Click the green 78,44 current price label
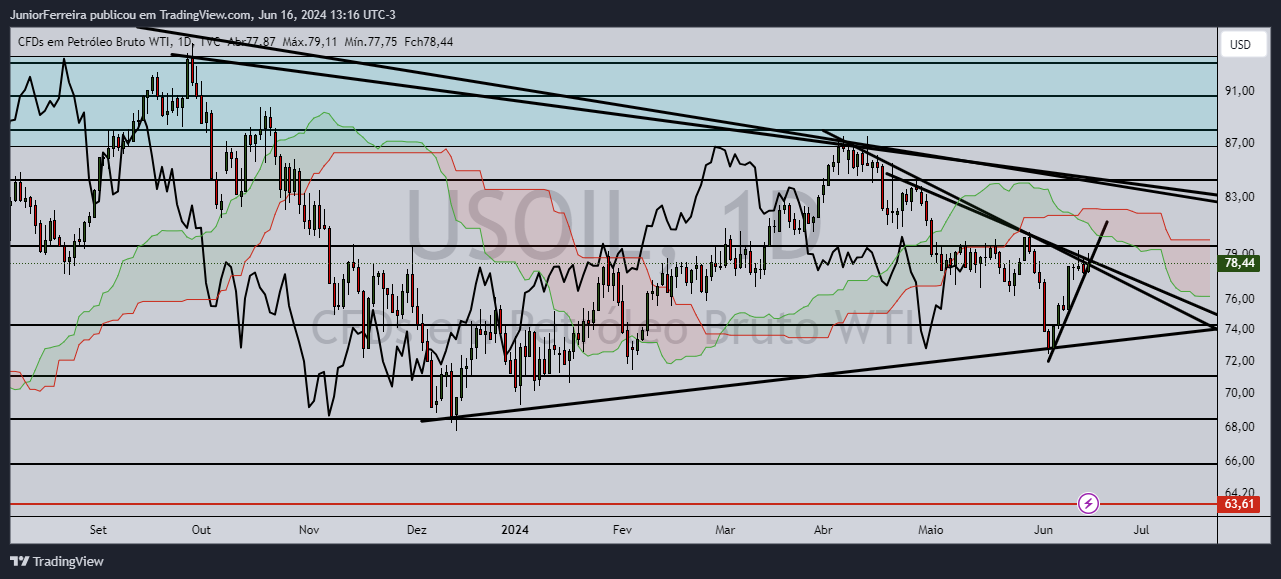 [1239, 264]
